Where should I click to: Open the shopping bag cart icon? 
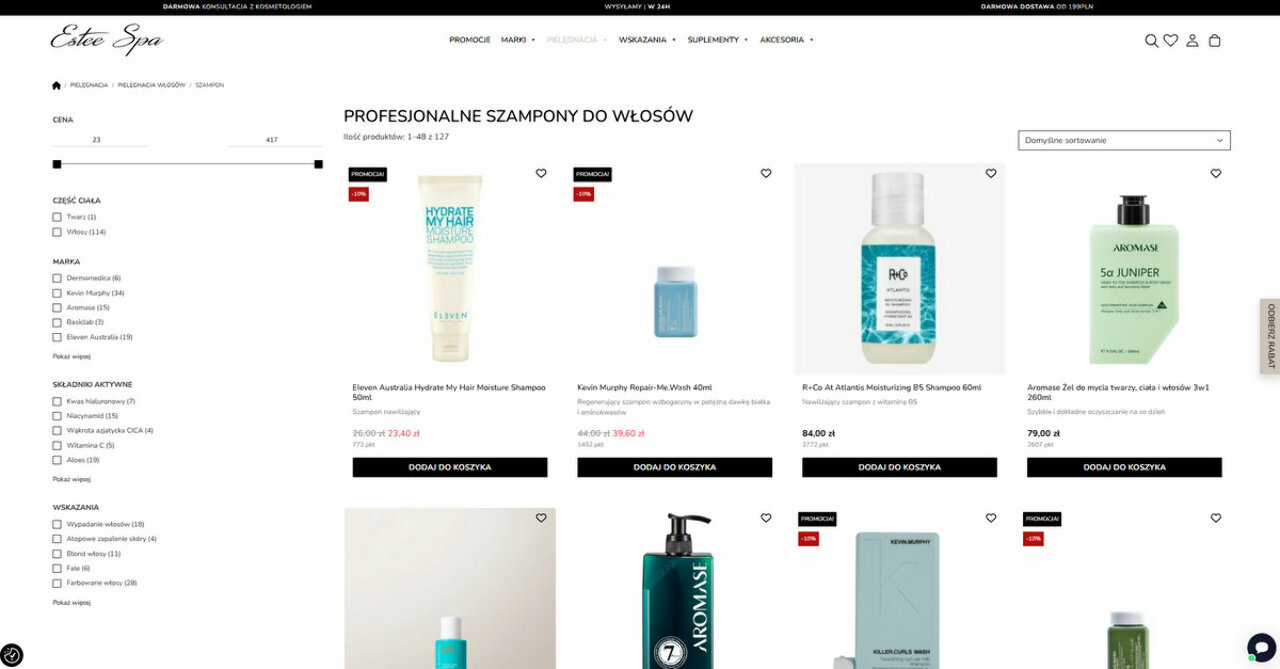click(x=1215, y=41)
